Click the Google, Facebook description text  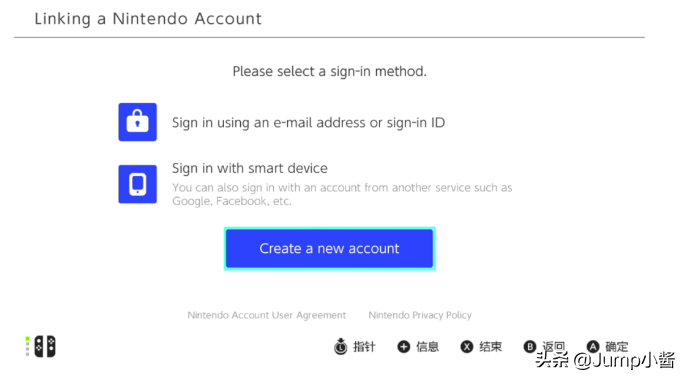342,194
